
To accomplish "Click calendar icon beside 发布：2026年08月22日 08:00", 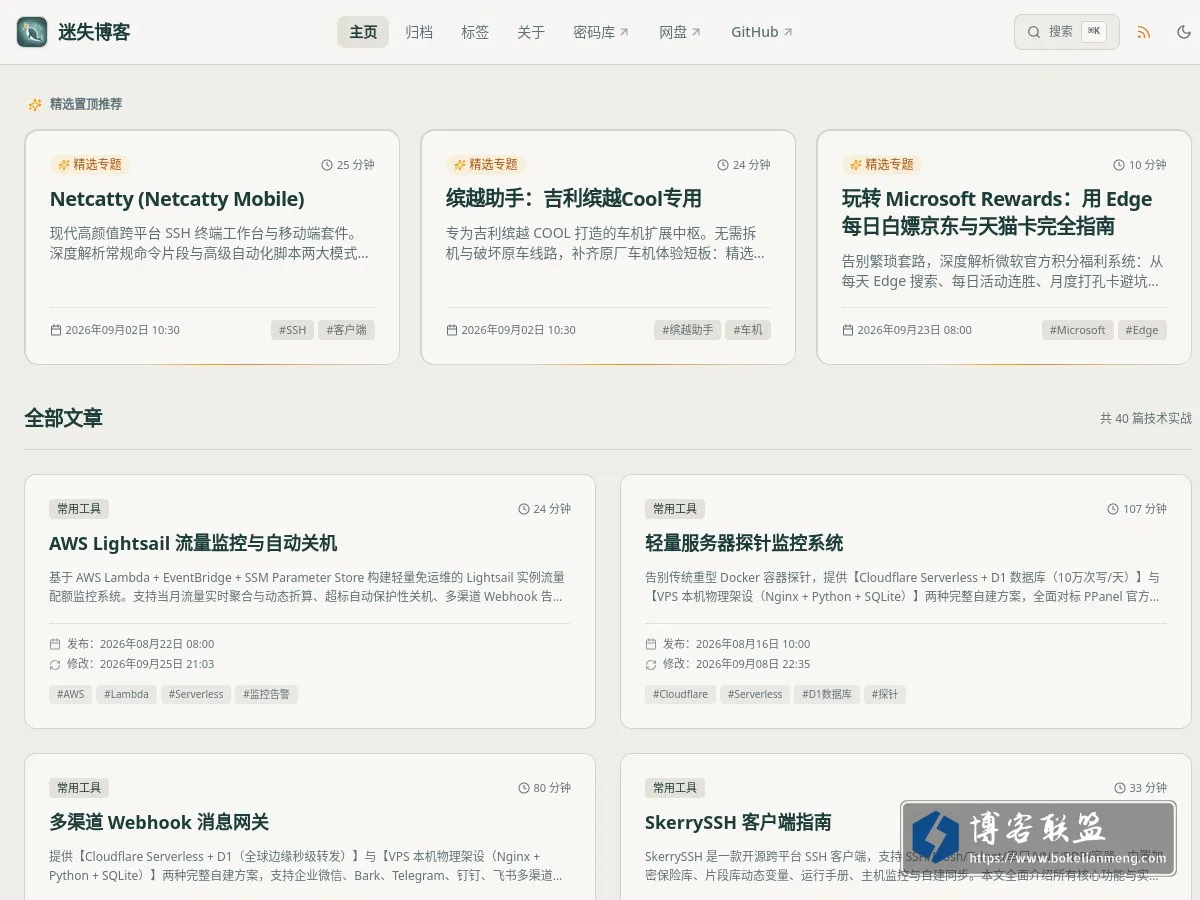I will click(x=55, y=644).
